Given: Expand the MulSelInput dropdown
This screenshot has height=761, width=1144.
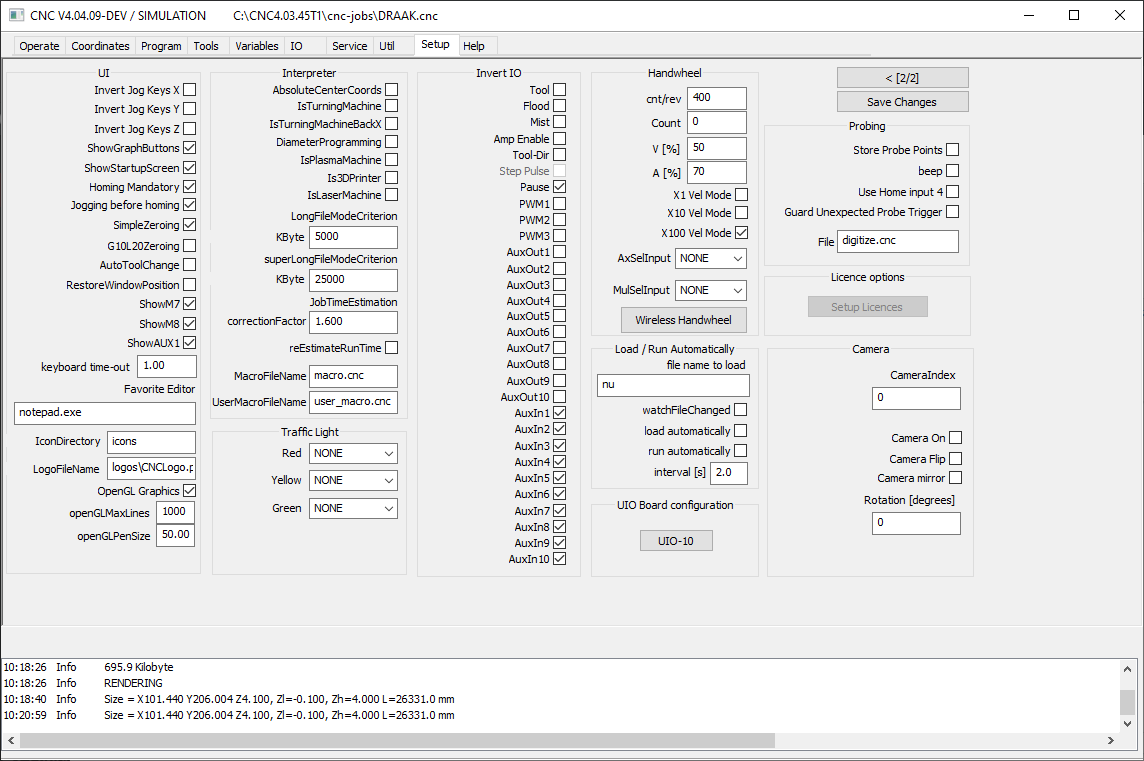Looking at the screenshot, I should (711, 290).
